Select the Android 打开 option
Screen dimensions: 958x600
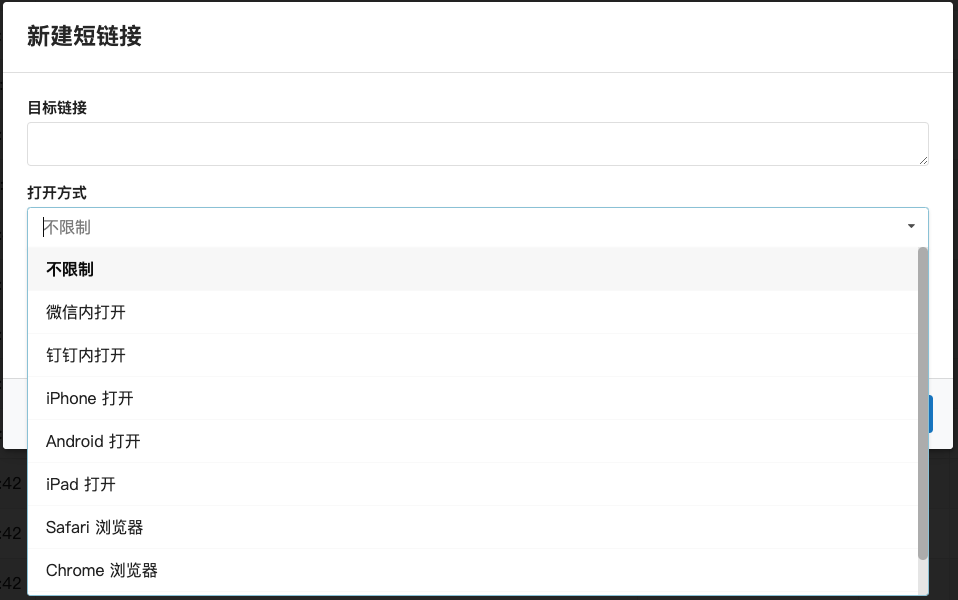point(92,441)
